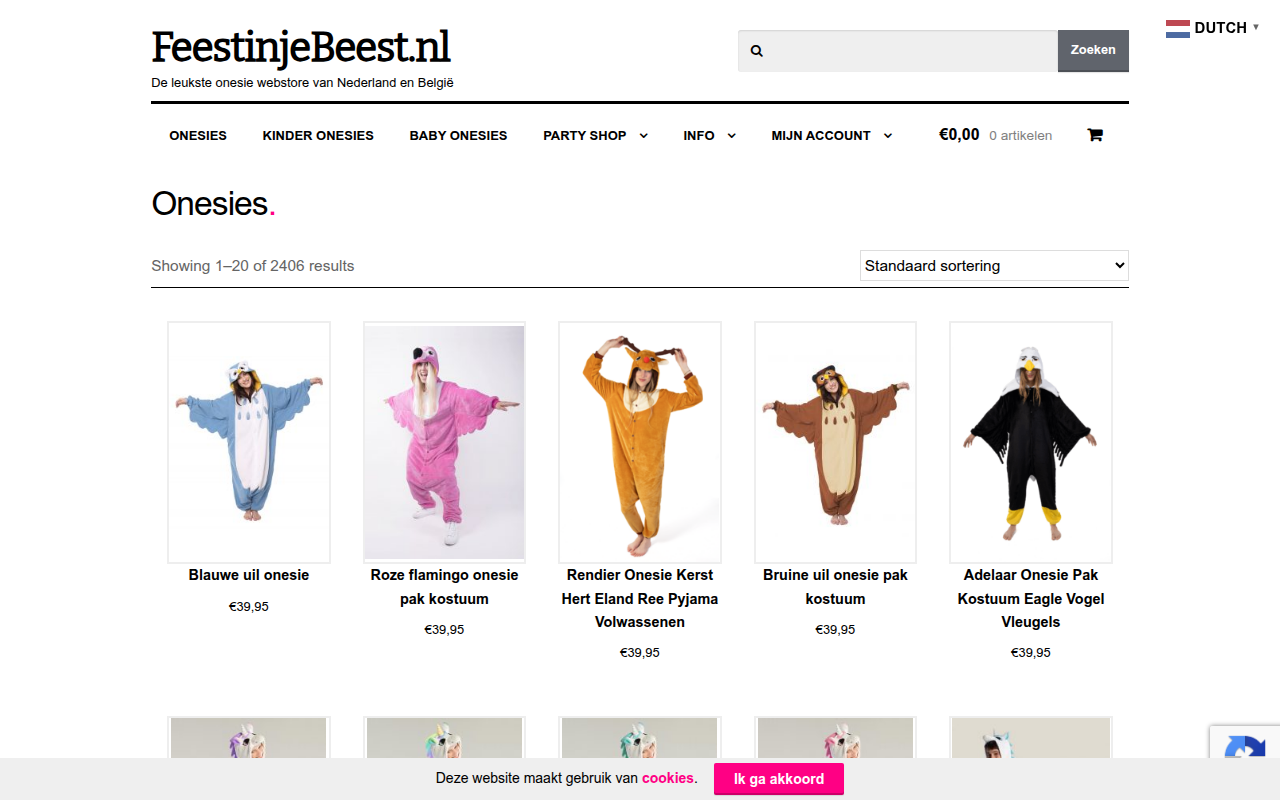Expand the Party Shop submenu arrow

point(643,136)
